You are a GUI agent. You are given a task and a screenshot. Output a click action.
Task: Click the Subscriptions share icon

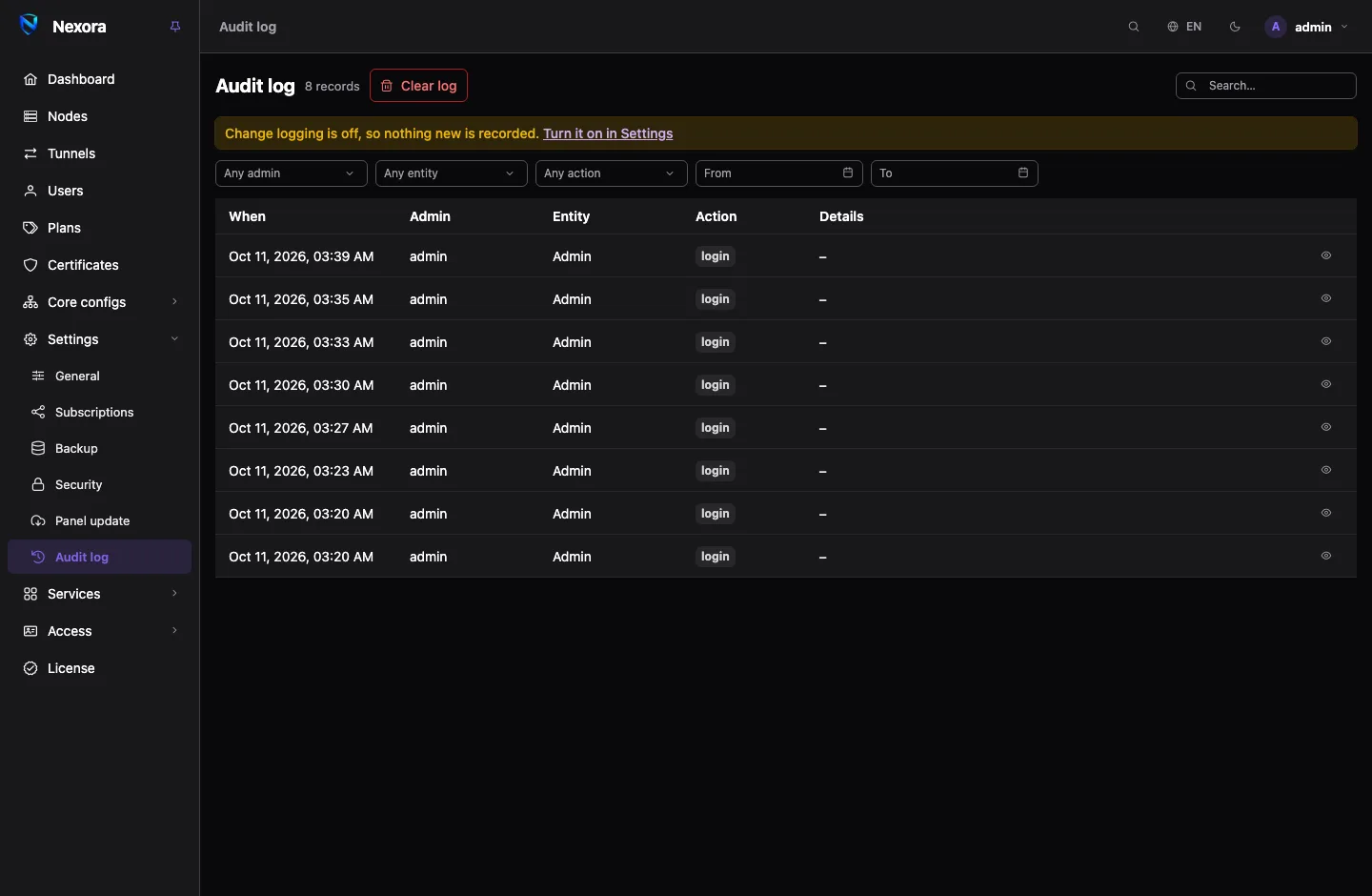coord(38,412)
